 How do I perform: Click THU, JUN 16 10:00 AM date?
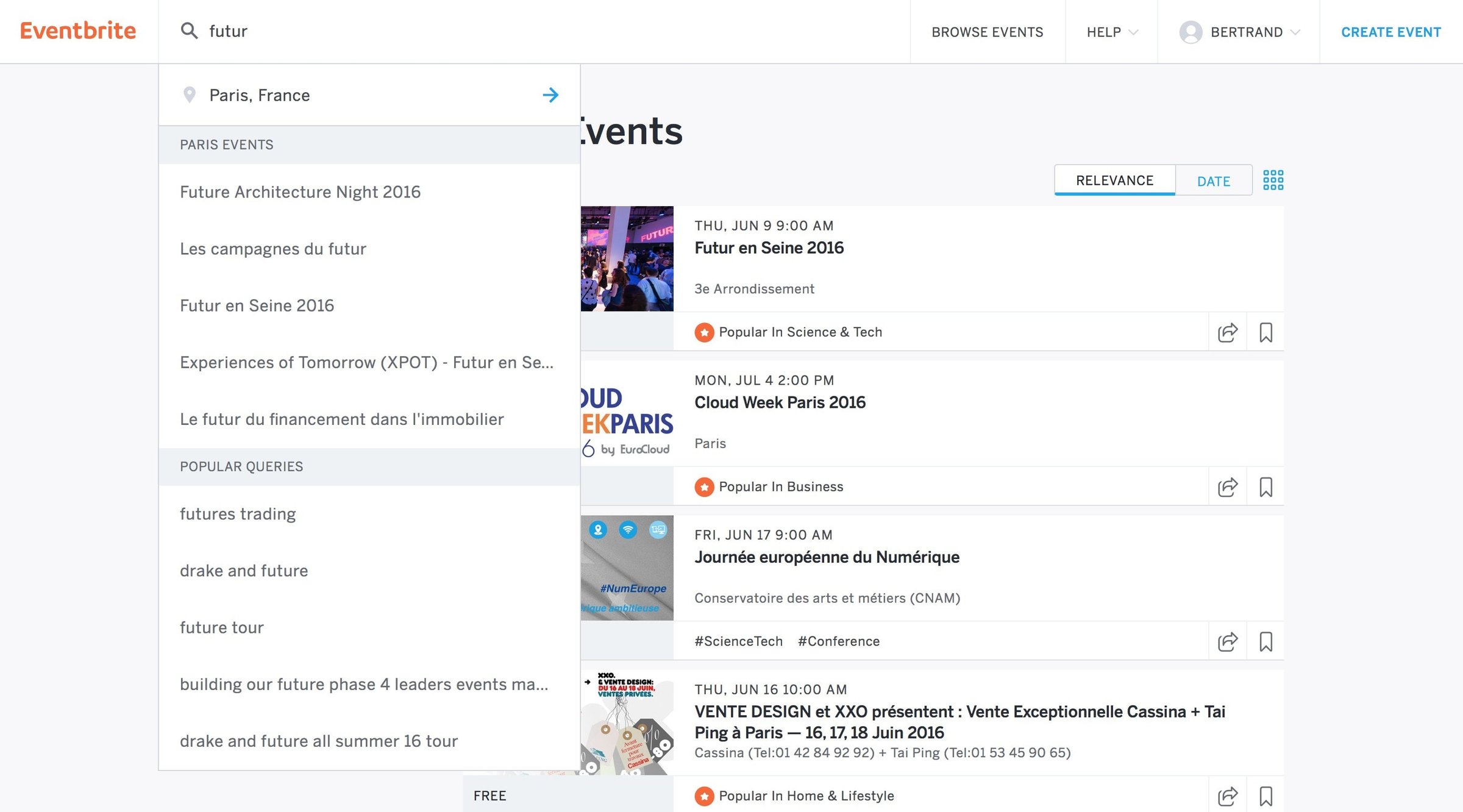point(771,689)
